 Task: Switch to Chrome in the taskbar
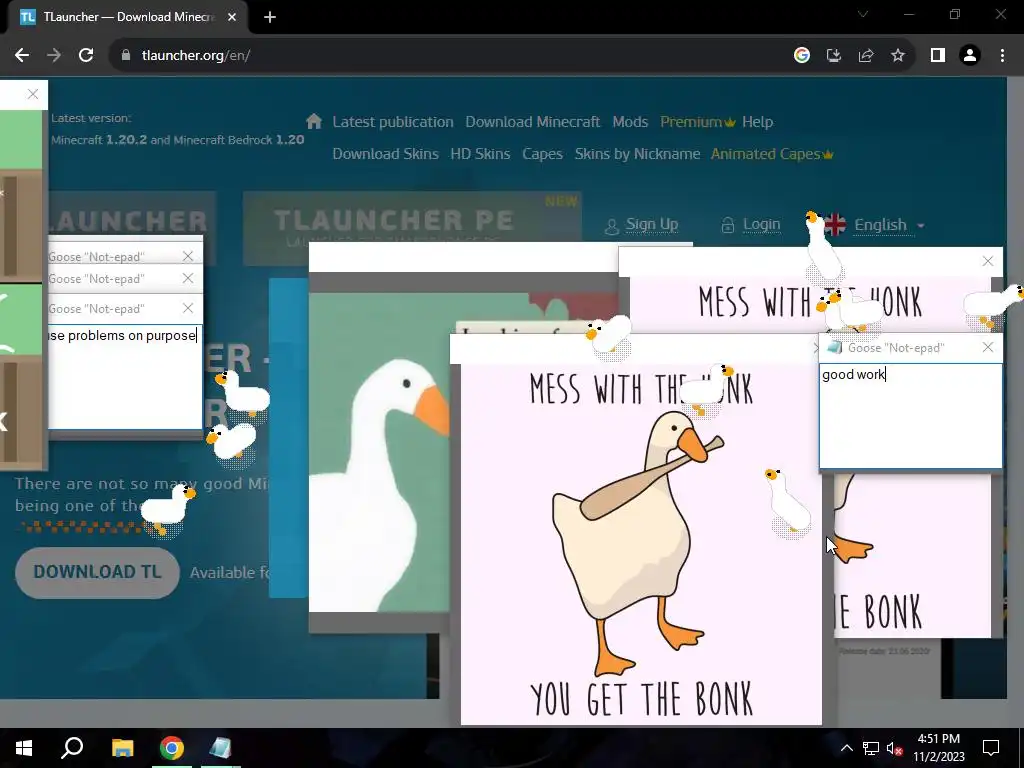[x=172, y=748]
